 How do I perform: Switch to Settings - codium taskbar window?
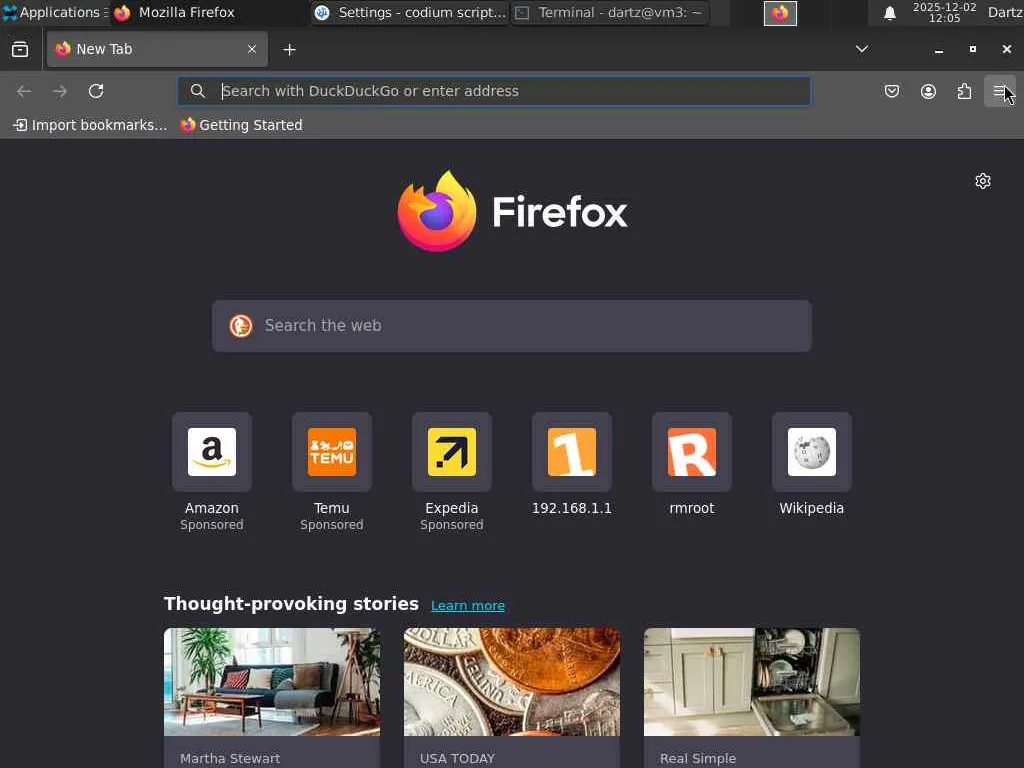pyautogui.click(x=410, y=12)
